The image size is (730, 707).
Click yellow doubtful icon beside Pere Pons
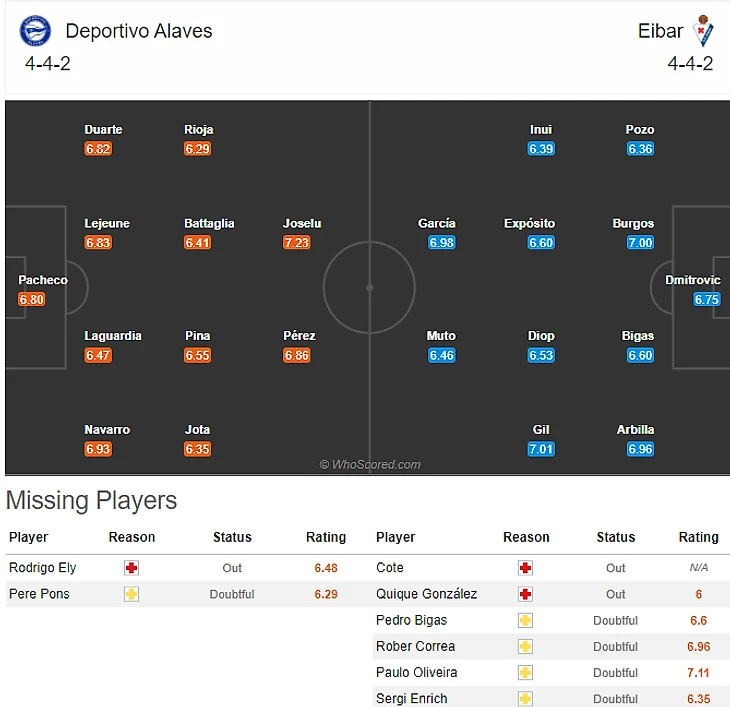[131, 594]
